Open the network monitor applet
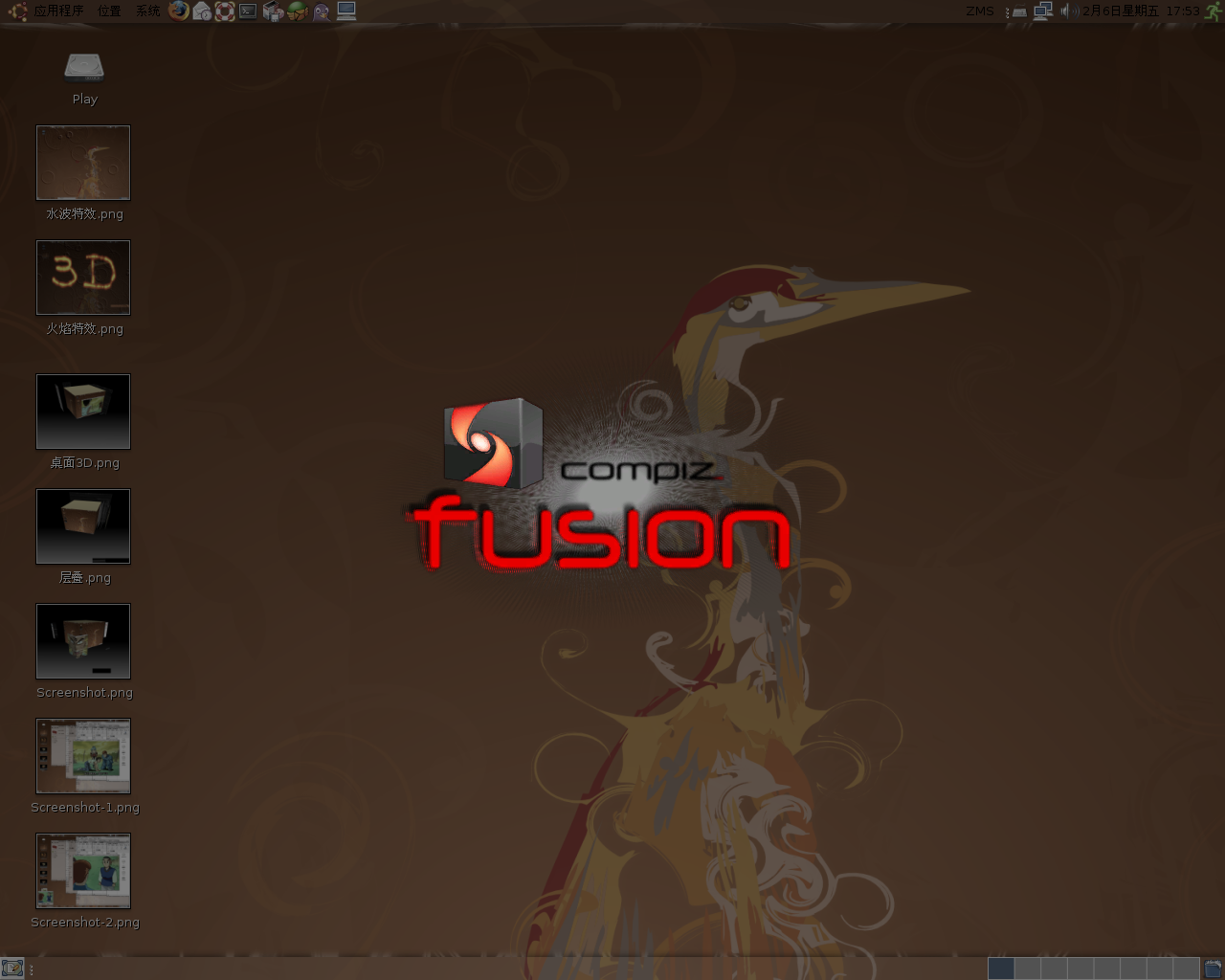The width and height of the screenshot is (1225, 980). pyautogui.click(x=1043, y=11)
